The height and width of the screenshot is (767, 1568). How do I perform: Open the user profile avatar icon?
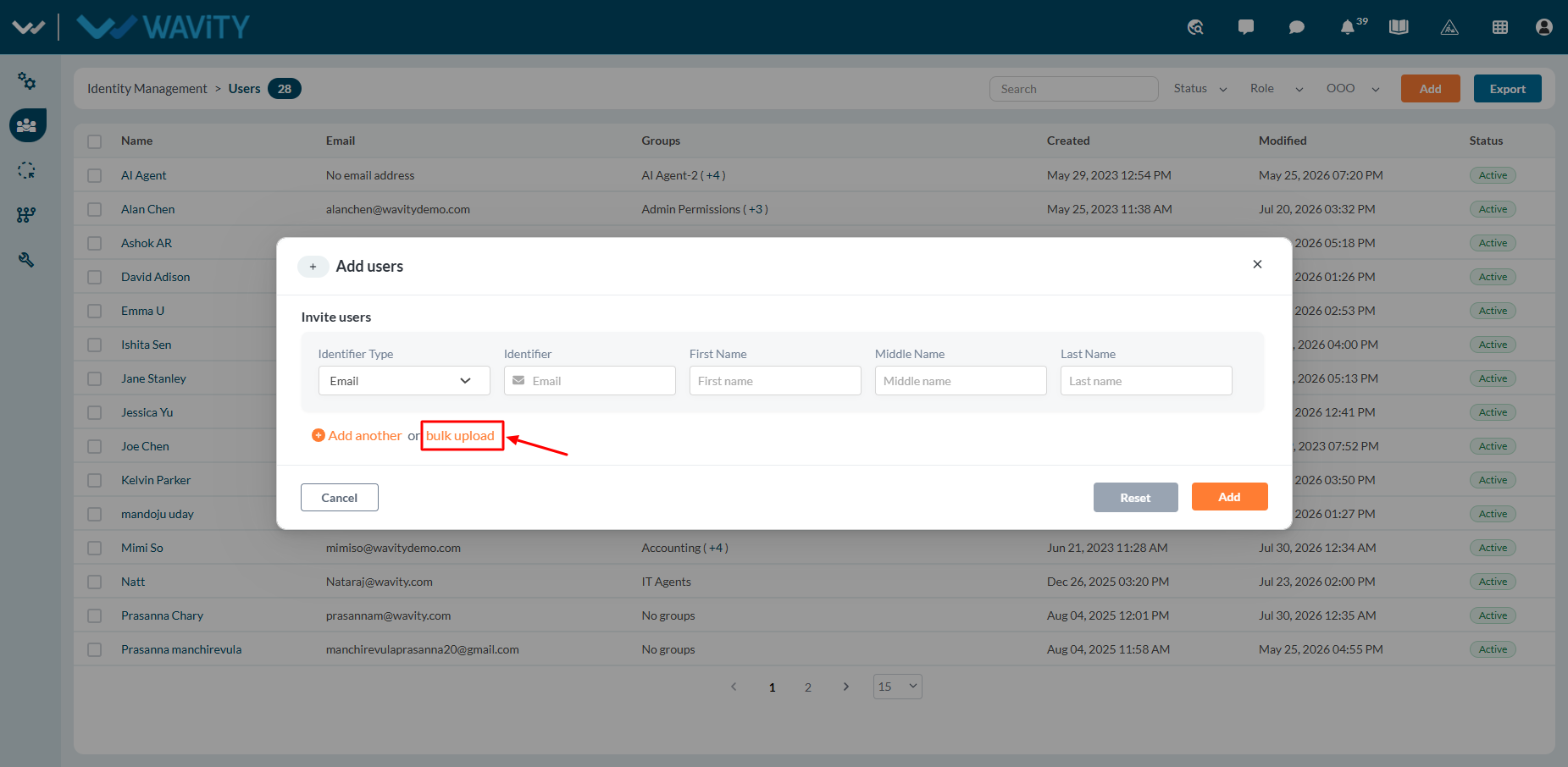(1544, 27)
